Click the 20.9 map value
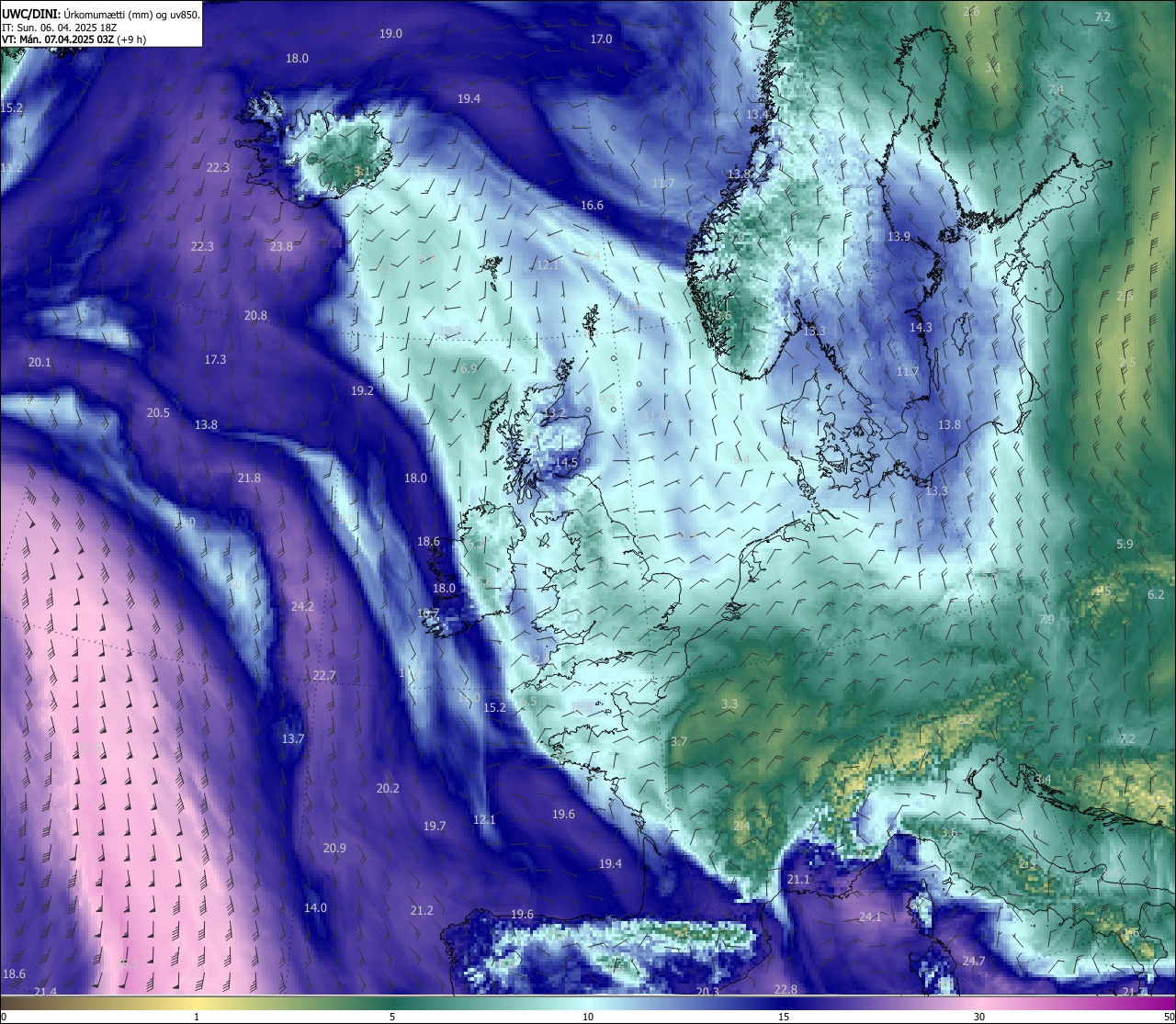The width and height of the screenshot is (1176, 1024). (x=334, y=848)
